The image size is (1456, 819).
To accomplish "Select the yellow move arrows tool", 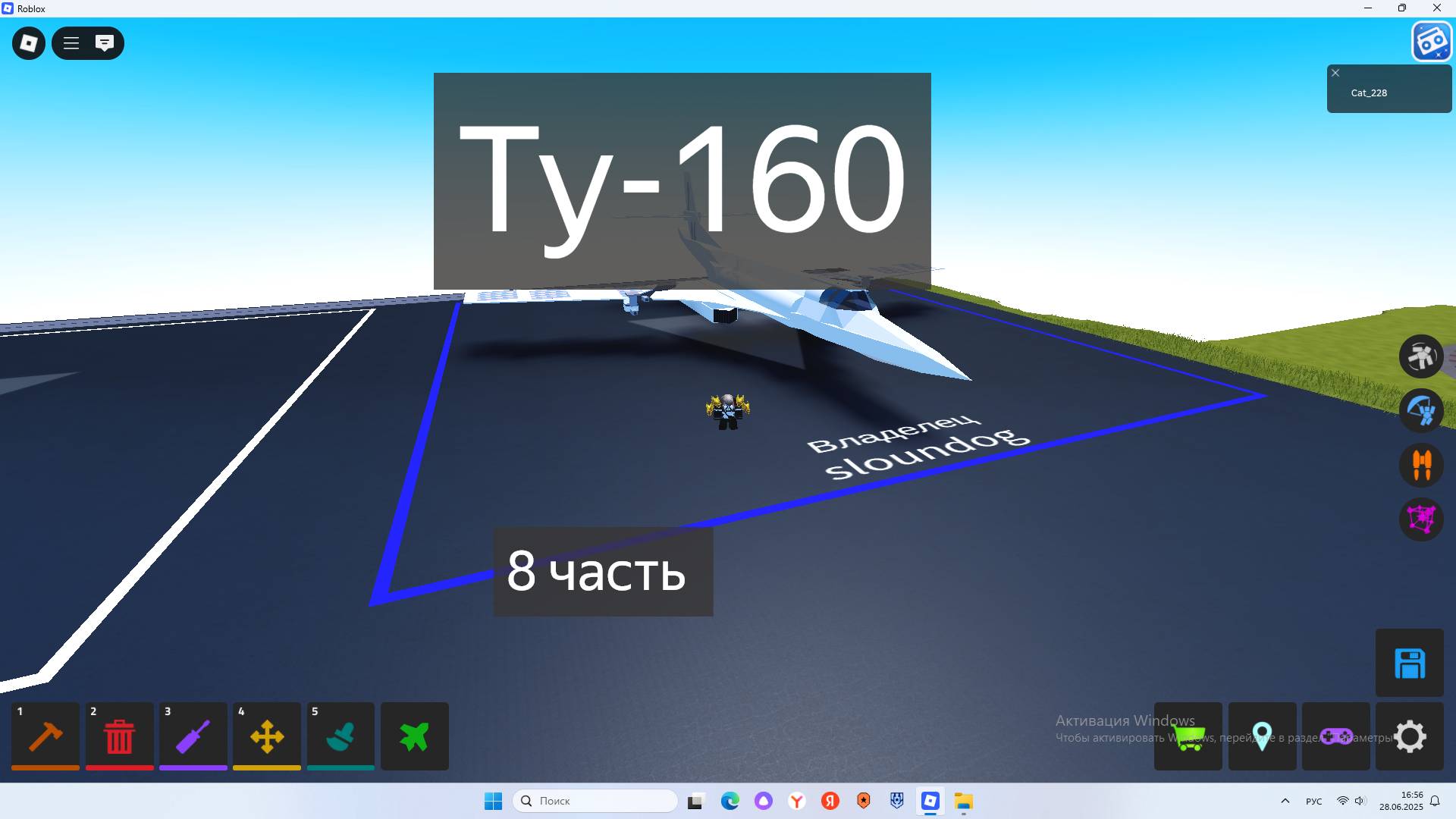I will (x=266, y=736).
